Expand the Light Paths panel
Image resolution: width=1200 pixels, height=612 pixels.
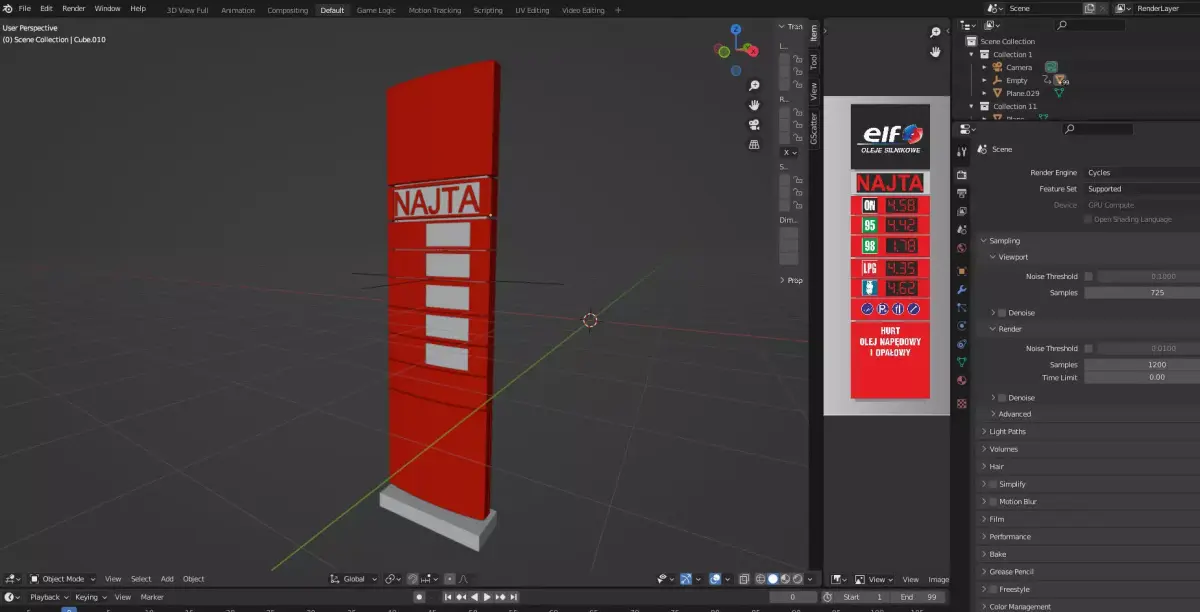point(1007,432)
